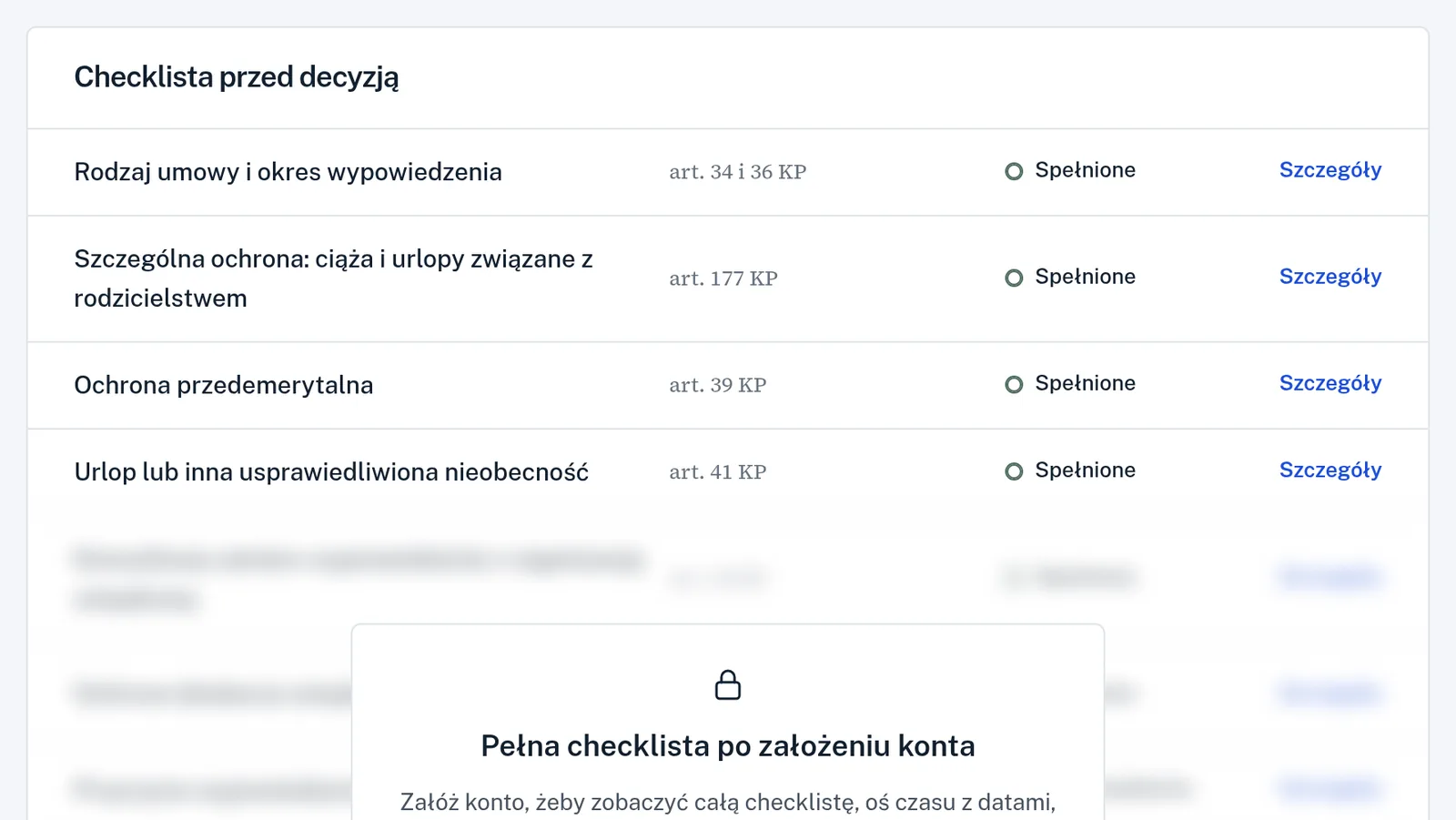1456x820 pixels.
Task: Open Szczegóły for Rodzaj umowy row
Action: 1330,170
